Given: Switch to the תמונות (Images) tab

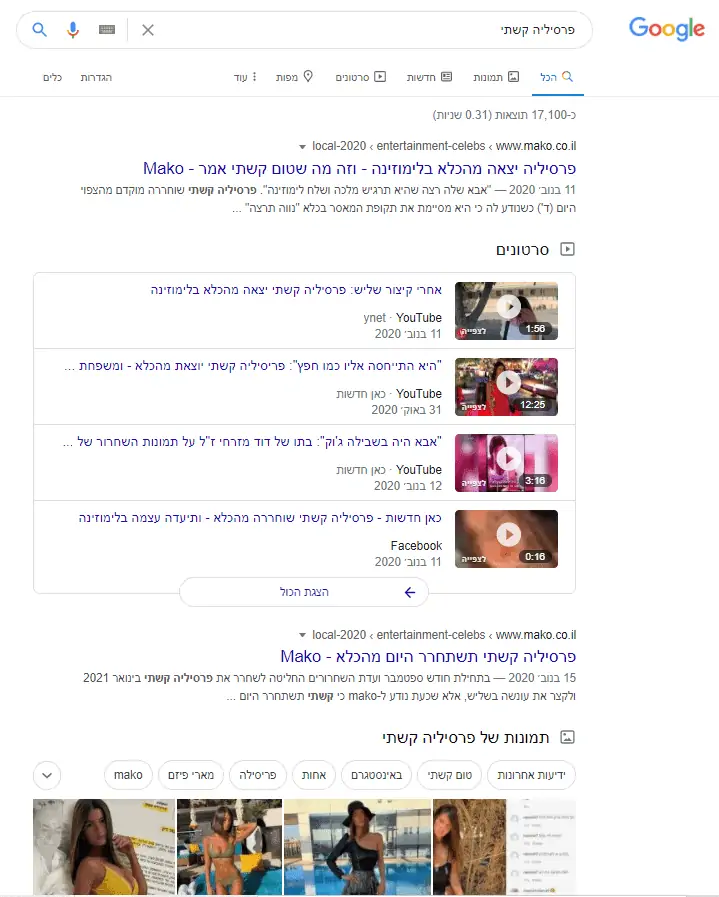Looking at the screenshot, I should point(496,77).
